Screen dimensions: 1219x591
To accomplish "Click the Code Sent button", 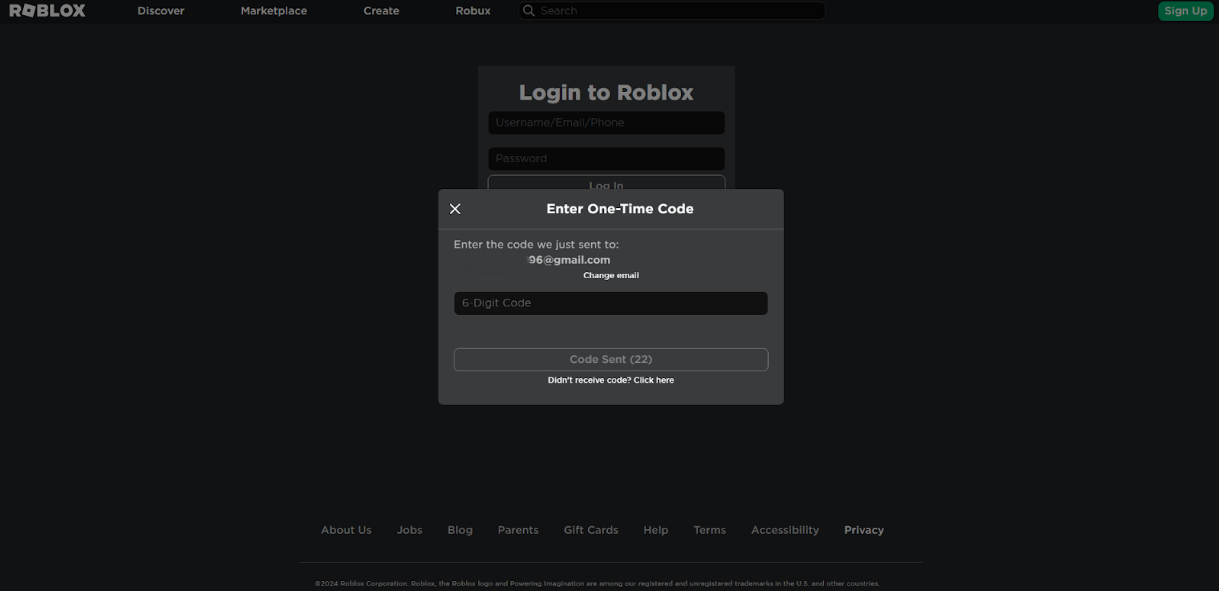I will click(610, 359).
